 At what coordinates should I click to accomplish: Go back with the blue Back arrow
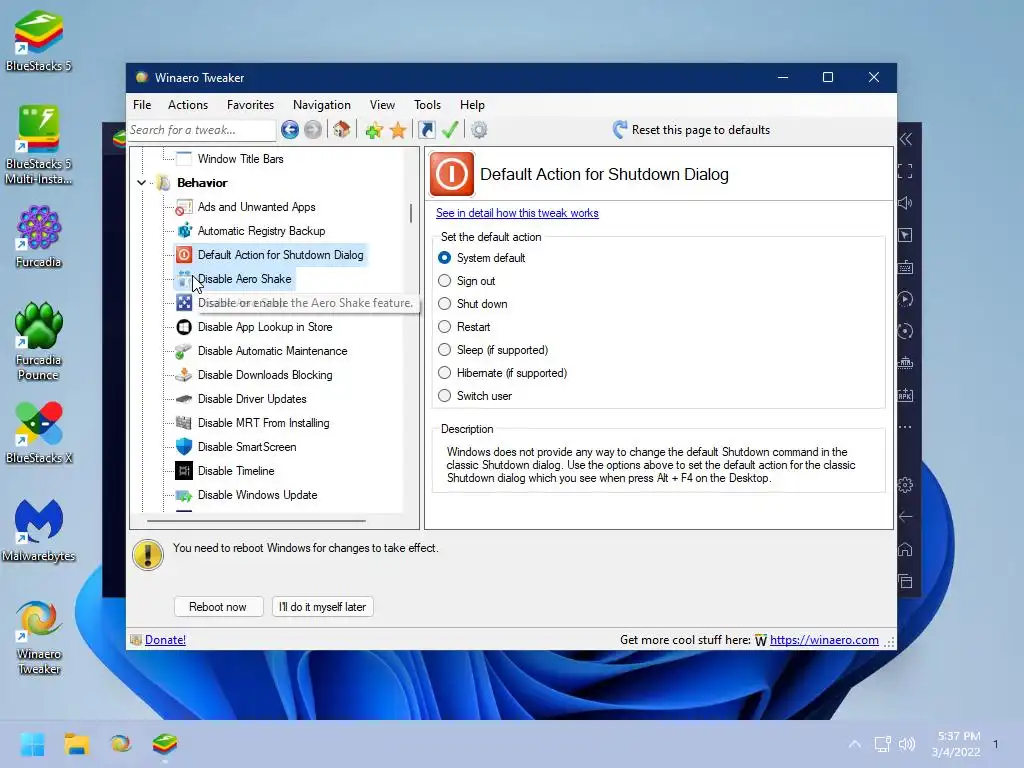tap(290, 130)
